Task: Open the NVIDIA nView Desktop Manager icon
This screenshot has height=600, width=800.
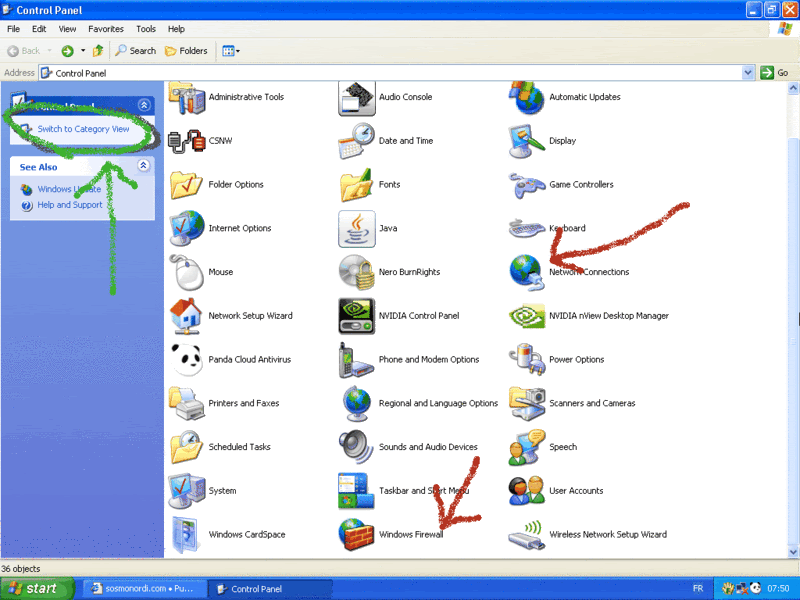Action: [x=527, y=316]
